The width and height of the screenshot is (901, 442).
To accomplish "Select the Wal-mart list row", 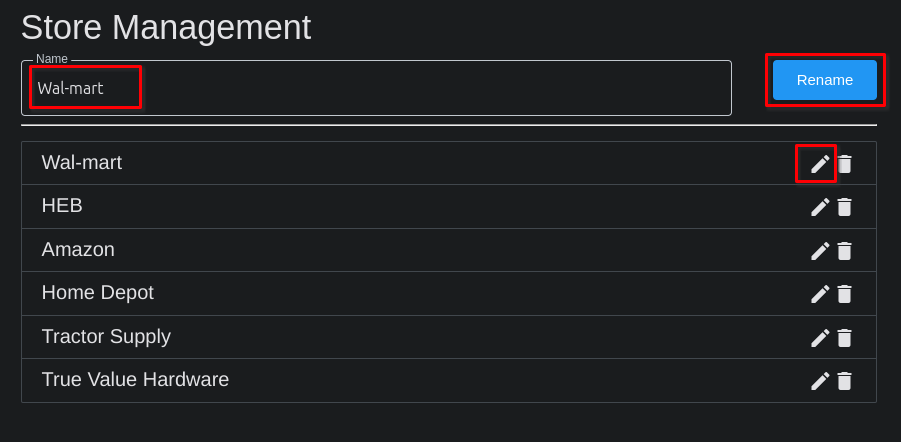I will pos(82,163).
